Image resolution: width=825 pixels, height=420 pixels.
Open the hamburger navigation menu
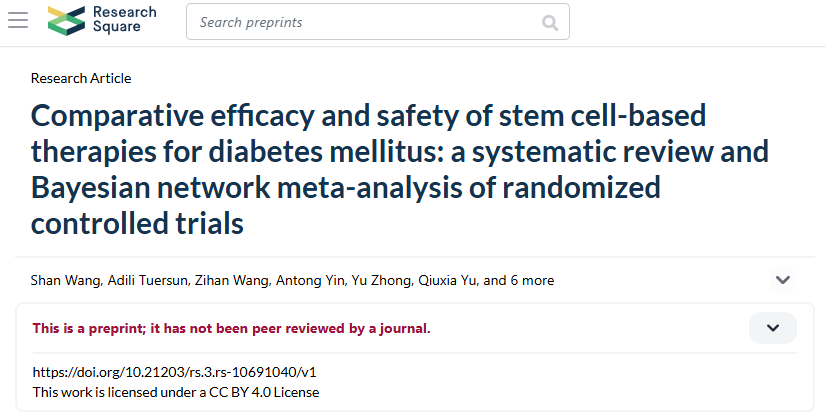click(18, 21)
